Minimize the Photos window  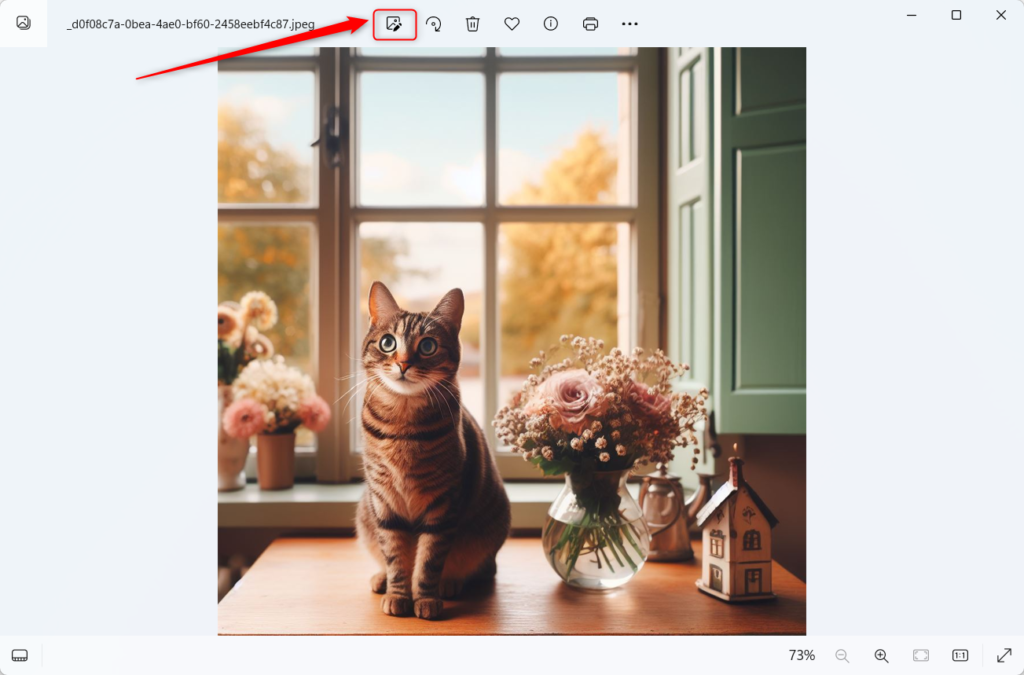[911, 15]
